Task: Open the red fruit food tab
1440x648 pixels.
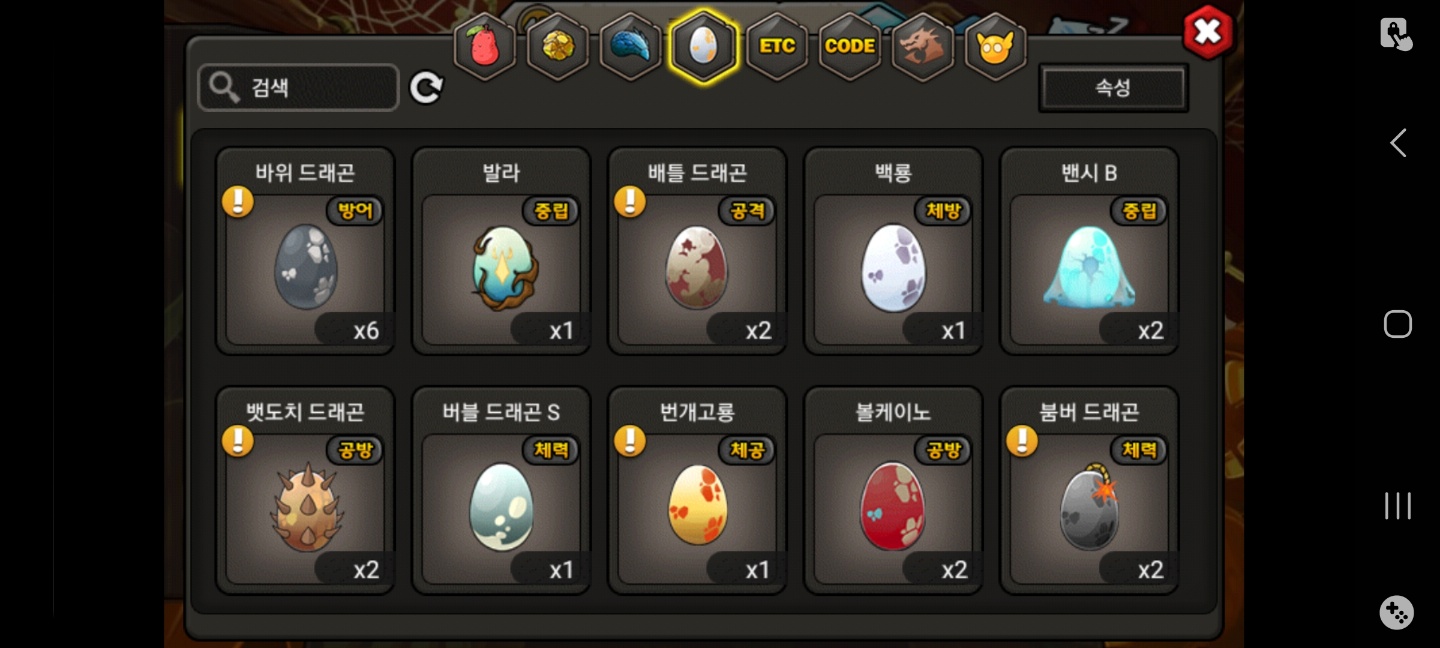Action: pos(485,46)
